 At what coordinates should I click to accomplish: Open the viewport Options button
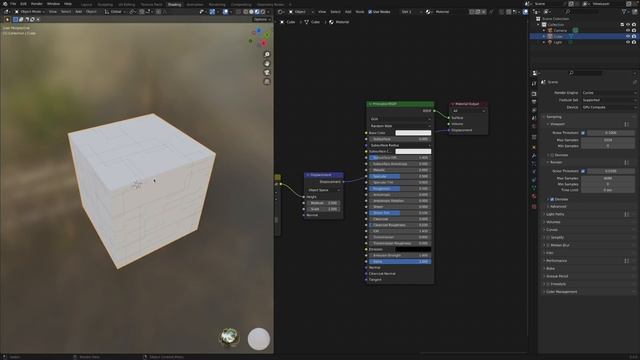click(261, 19)
